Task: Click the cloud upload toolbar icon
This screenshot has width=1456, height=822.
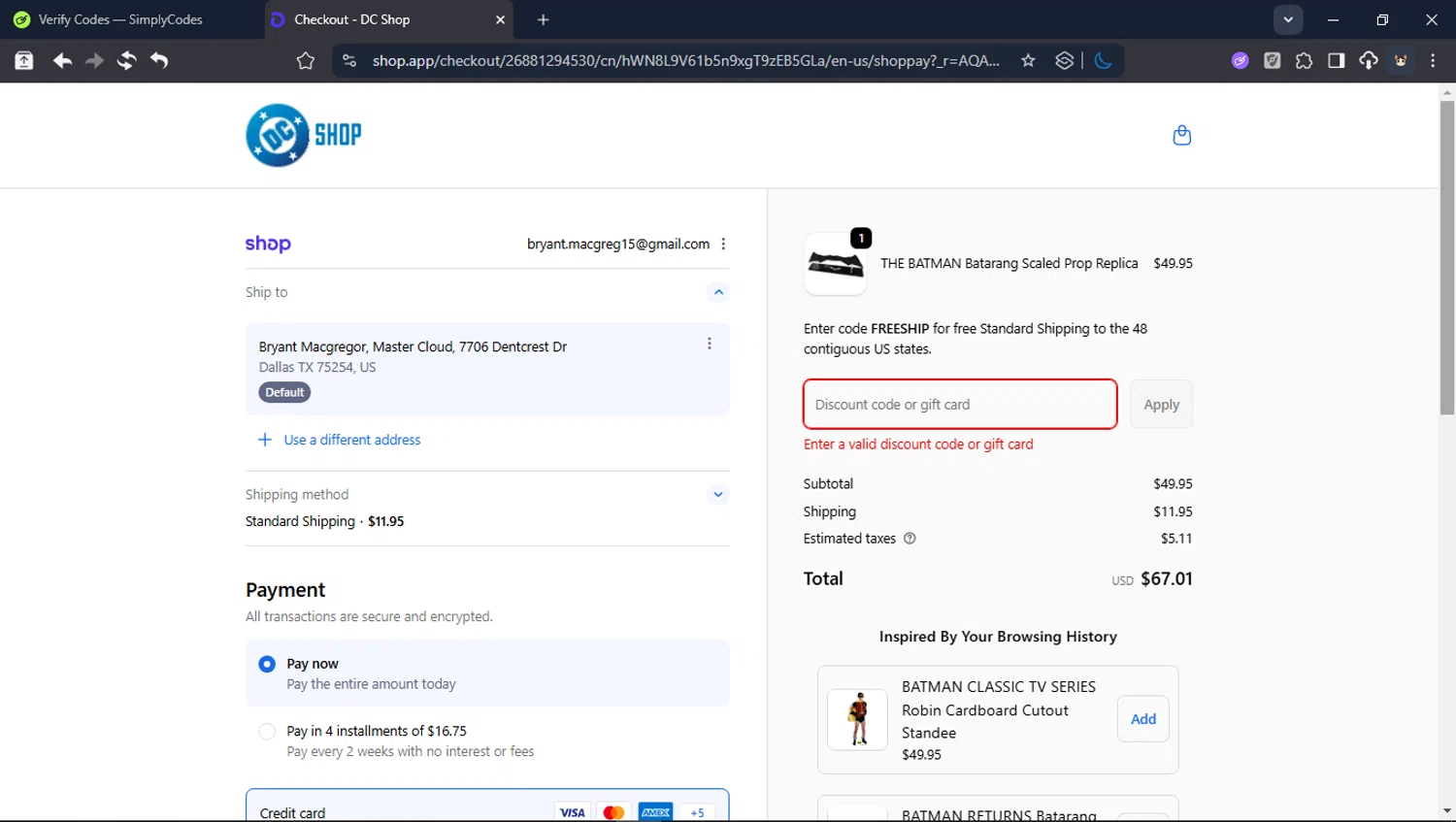Action: [1368, 60]
